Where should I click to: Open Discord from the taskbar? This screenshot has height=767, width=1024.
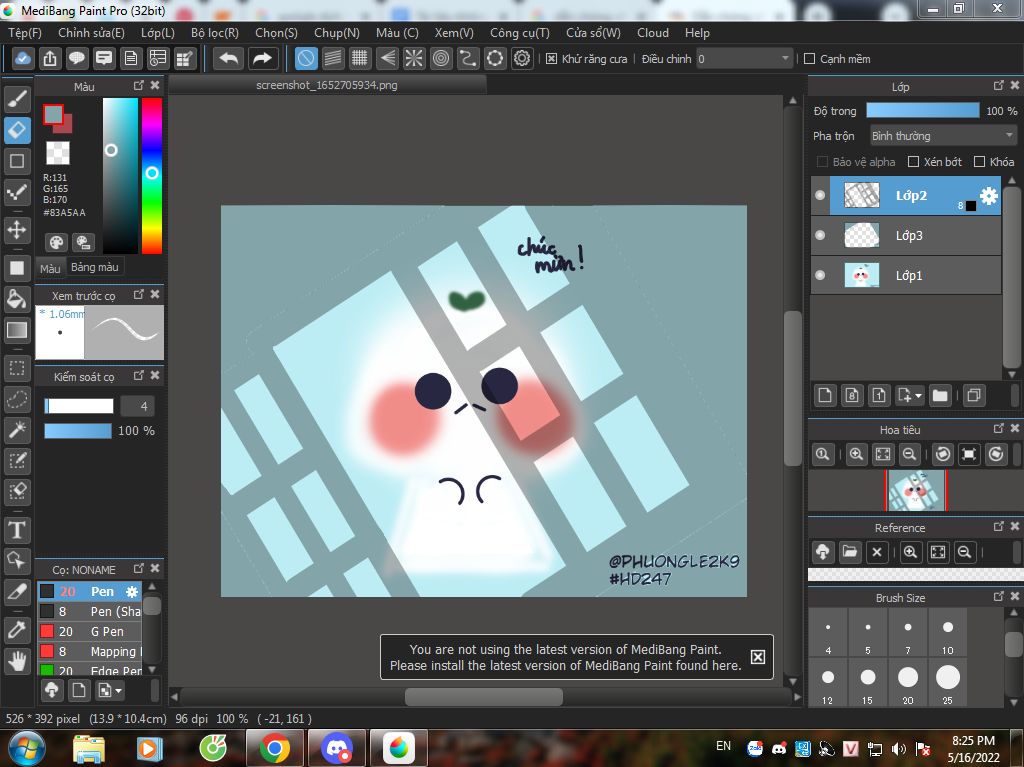pyautogui.click(x=337, y=749)
